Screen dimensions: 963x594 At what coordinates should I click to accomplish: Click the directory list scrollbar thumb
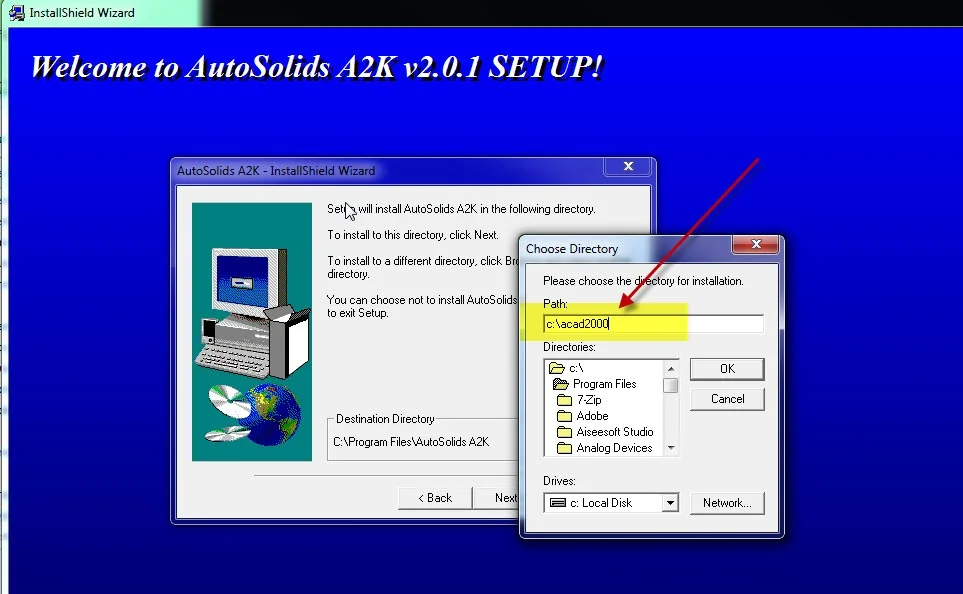(x=671, y=385)
